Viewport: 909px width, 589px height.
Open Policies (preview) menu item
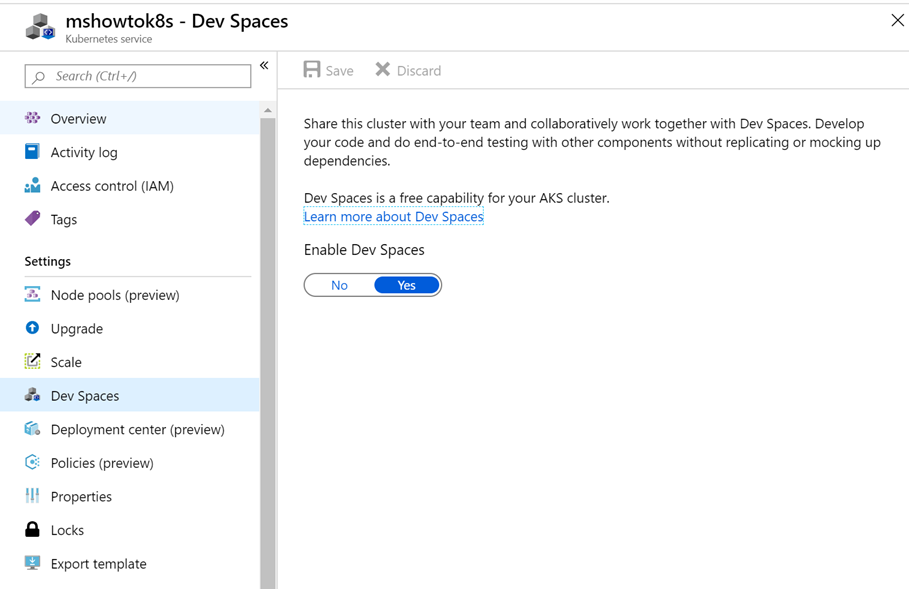(130, 463)
